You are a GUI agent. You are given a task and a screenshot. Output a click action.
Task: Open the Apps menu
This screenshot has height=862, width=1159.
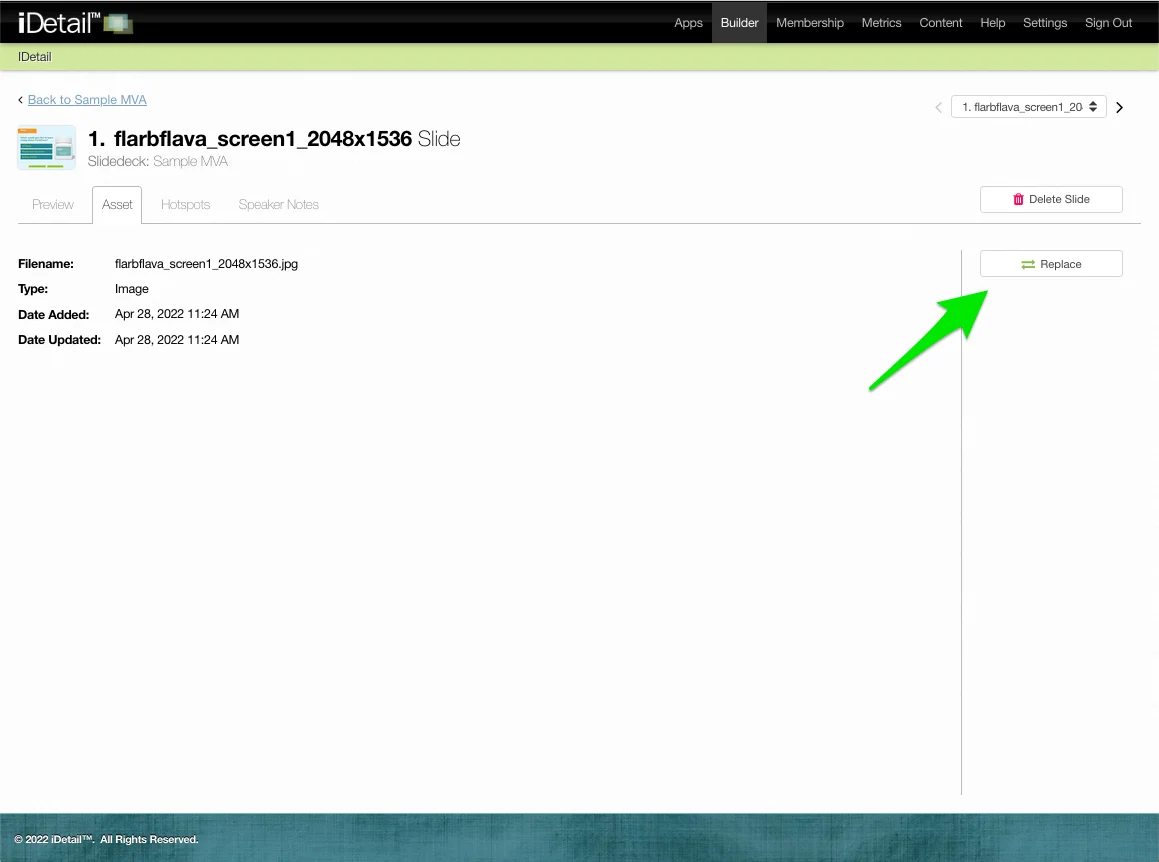[687, 23]
